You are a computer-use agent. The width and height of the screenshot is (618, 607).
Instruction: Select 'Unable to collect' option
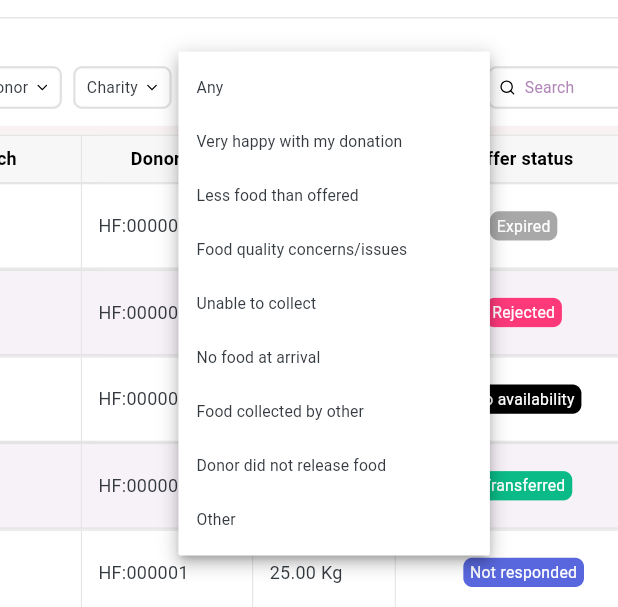tap(256, 303)
